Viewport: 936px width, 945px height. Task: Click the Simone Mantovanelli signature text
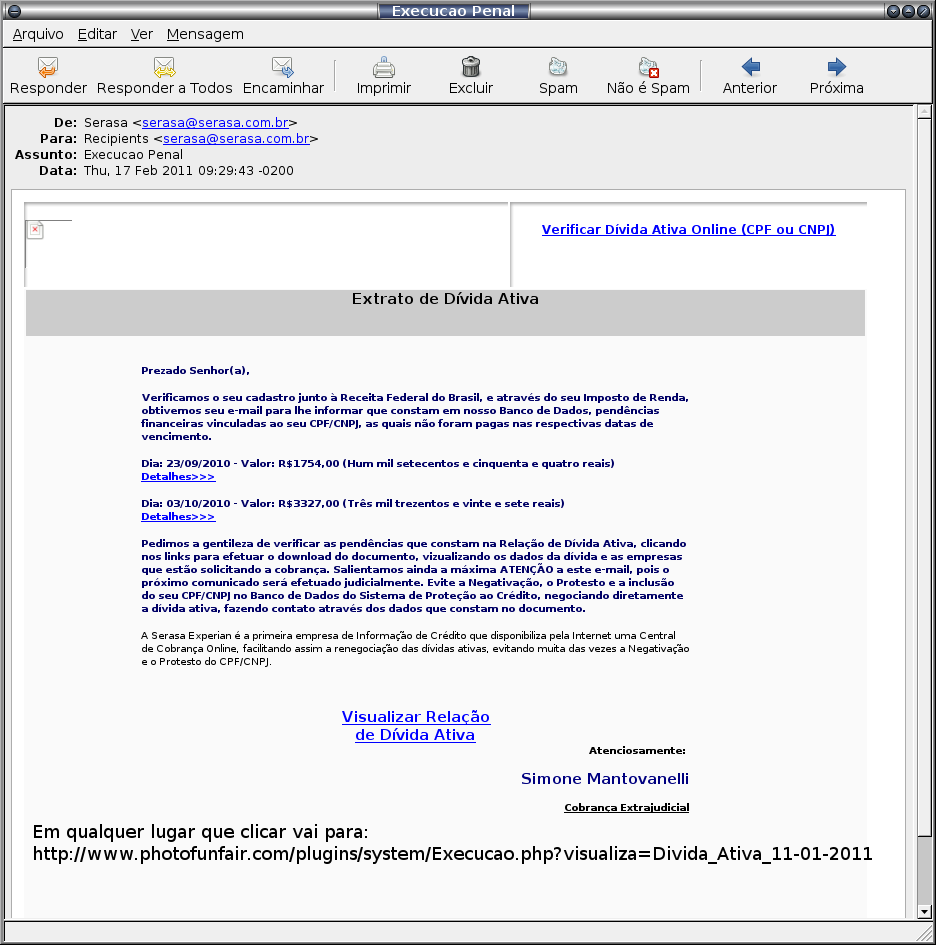605,779
